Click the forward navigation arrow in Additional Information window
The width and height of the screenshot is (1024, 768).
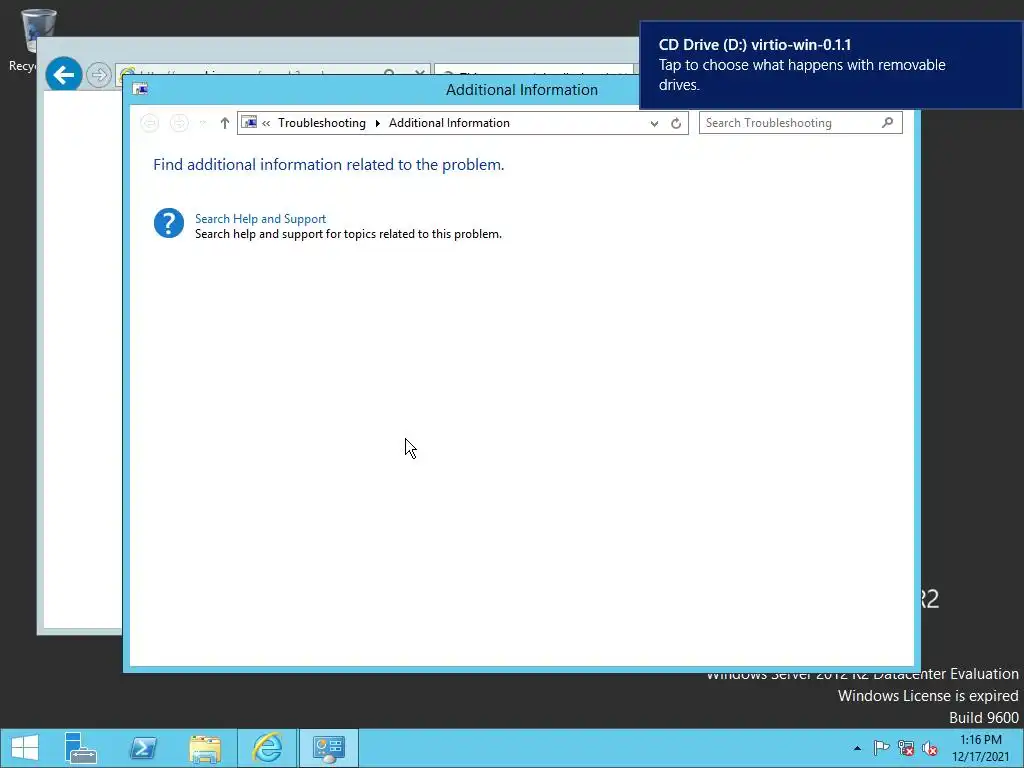[x=179, y=123]
